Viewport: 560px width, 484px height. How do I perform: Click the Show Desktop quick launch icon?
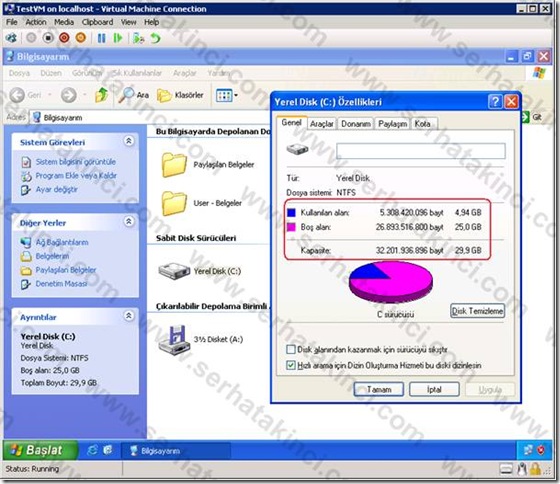(108, 450)
